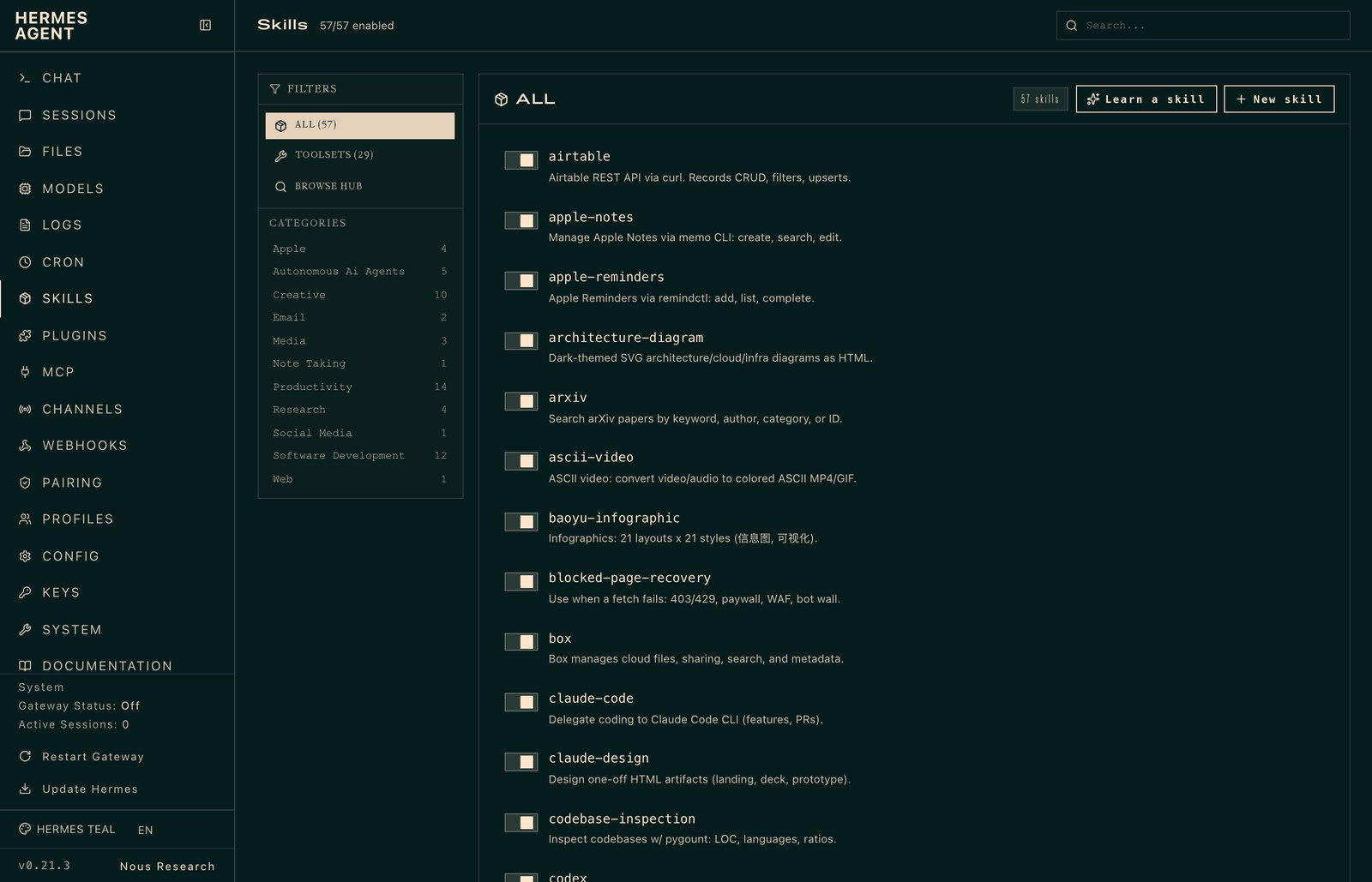
Task: Click the Filters funnel icon
Action: (275, 89)
